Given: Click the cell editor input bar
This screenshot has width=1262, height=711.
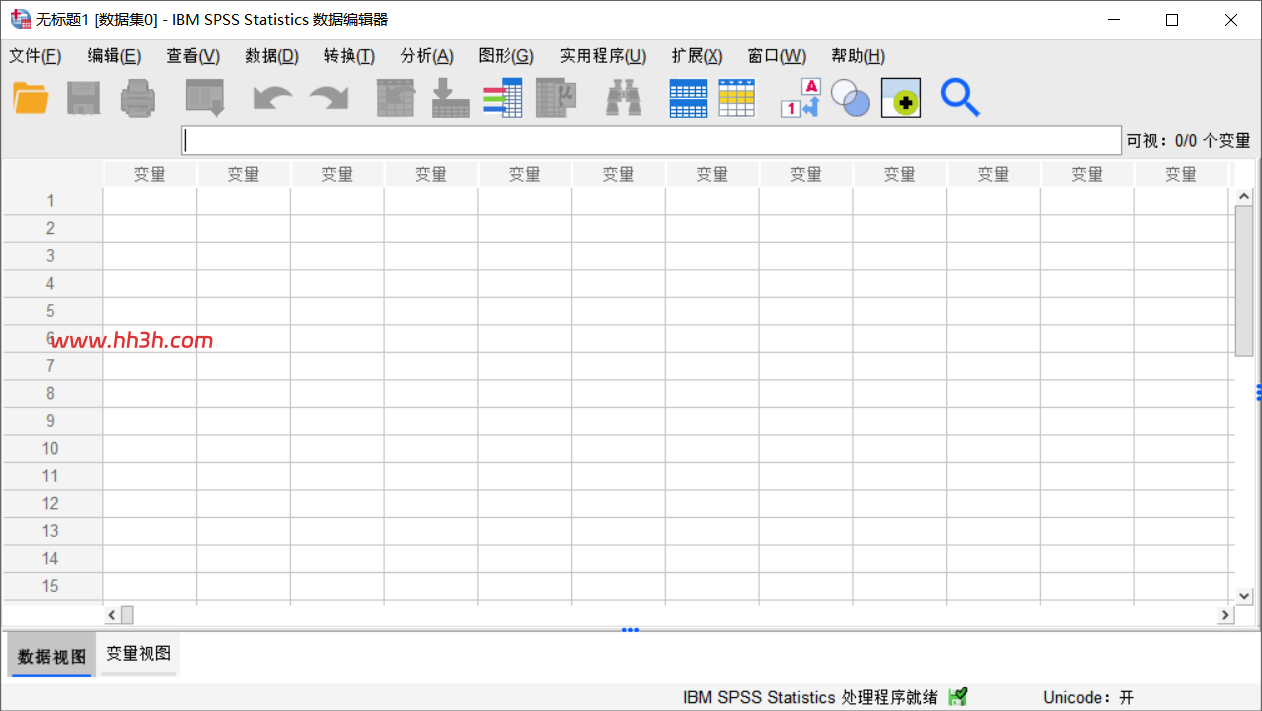Looking at the screenshot, I should click(x=651, y=141).
